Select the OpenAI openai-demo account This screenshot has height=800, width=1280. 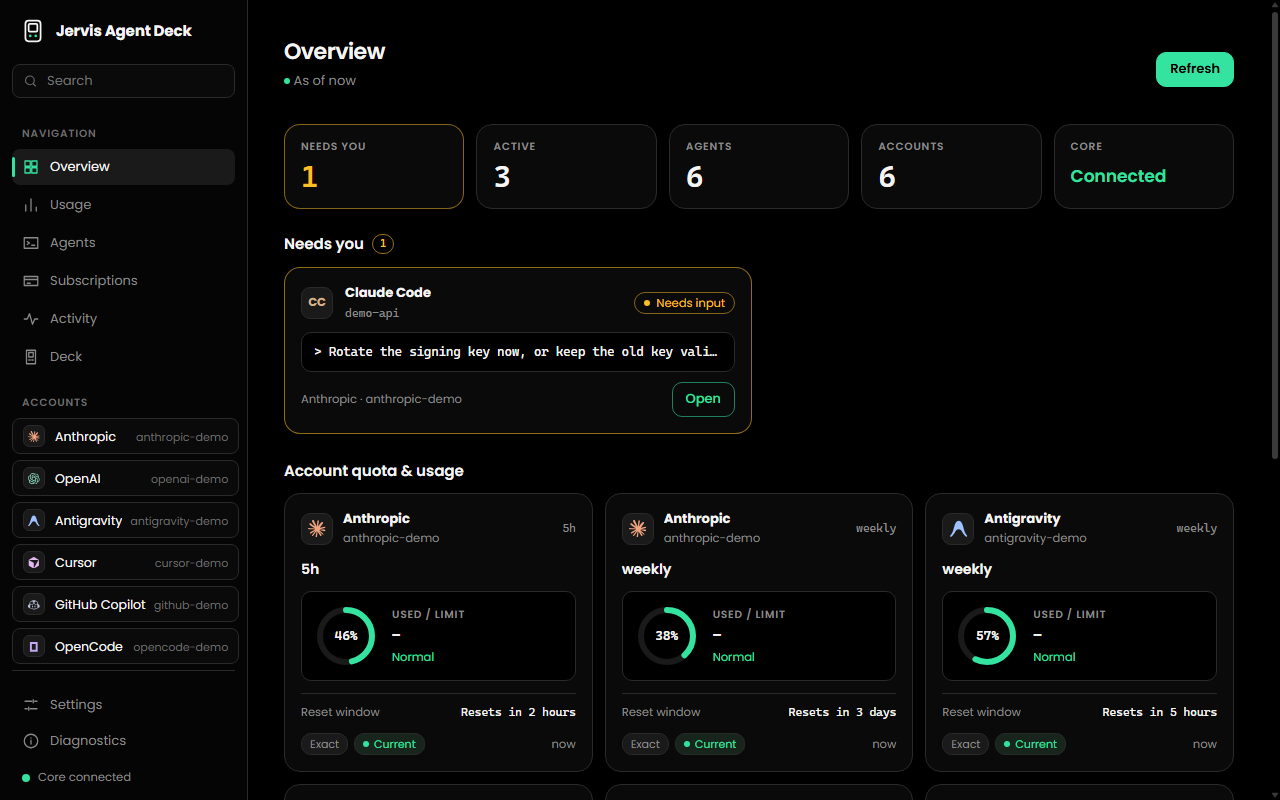coord(126,479)
